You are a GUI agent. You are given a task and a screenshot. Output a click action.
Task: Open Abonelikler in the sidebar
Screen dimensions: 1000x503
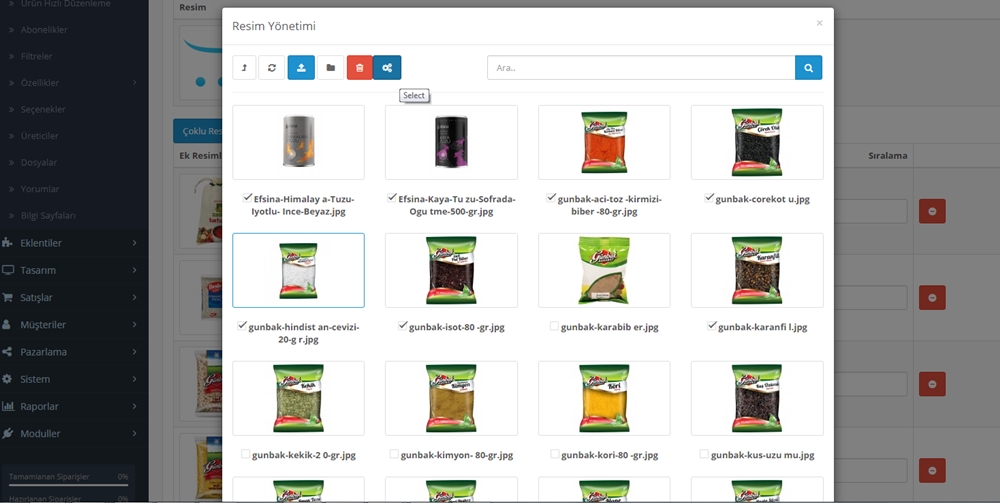click(x=44, y=30)
